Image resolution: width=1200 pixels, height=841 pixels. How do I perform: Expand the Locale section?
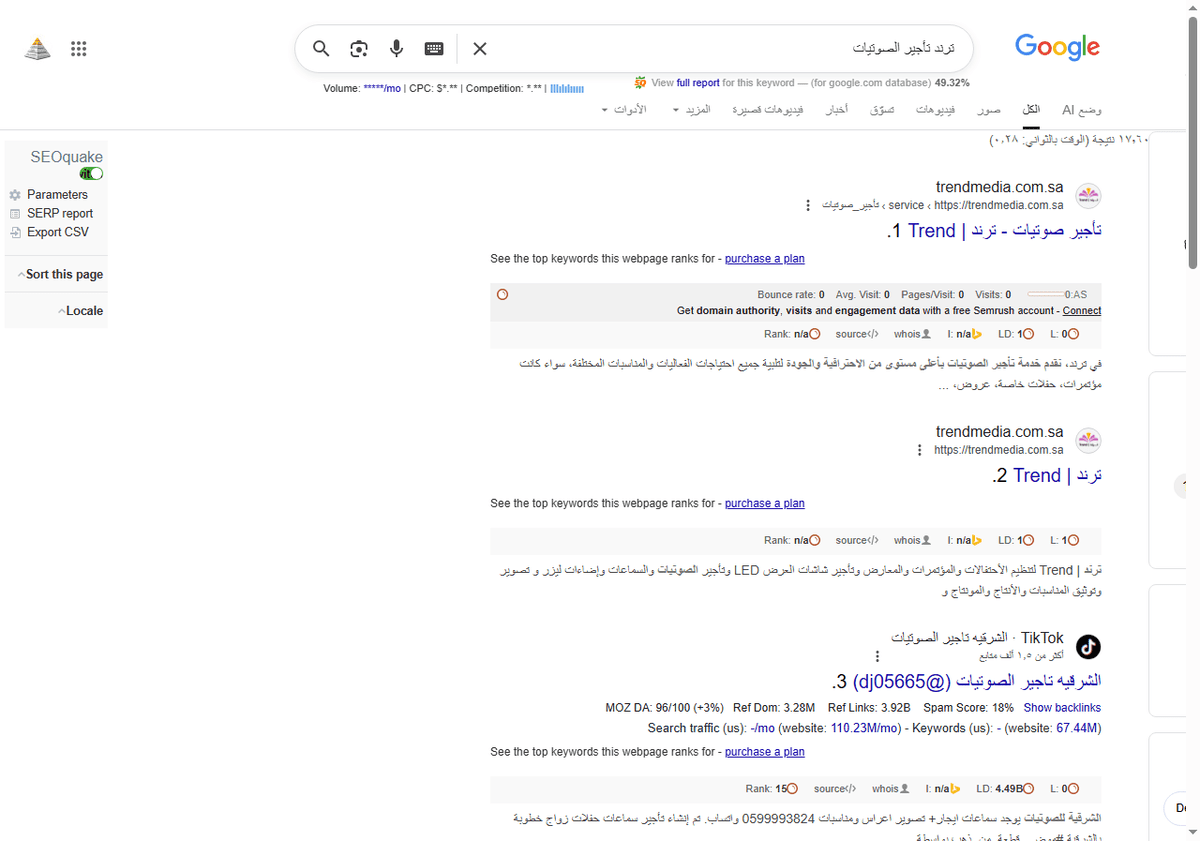(81, 310)
